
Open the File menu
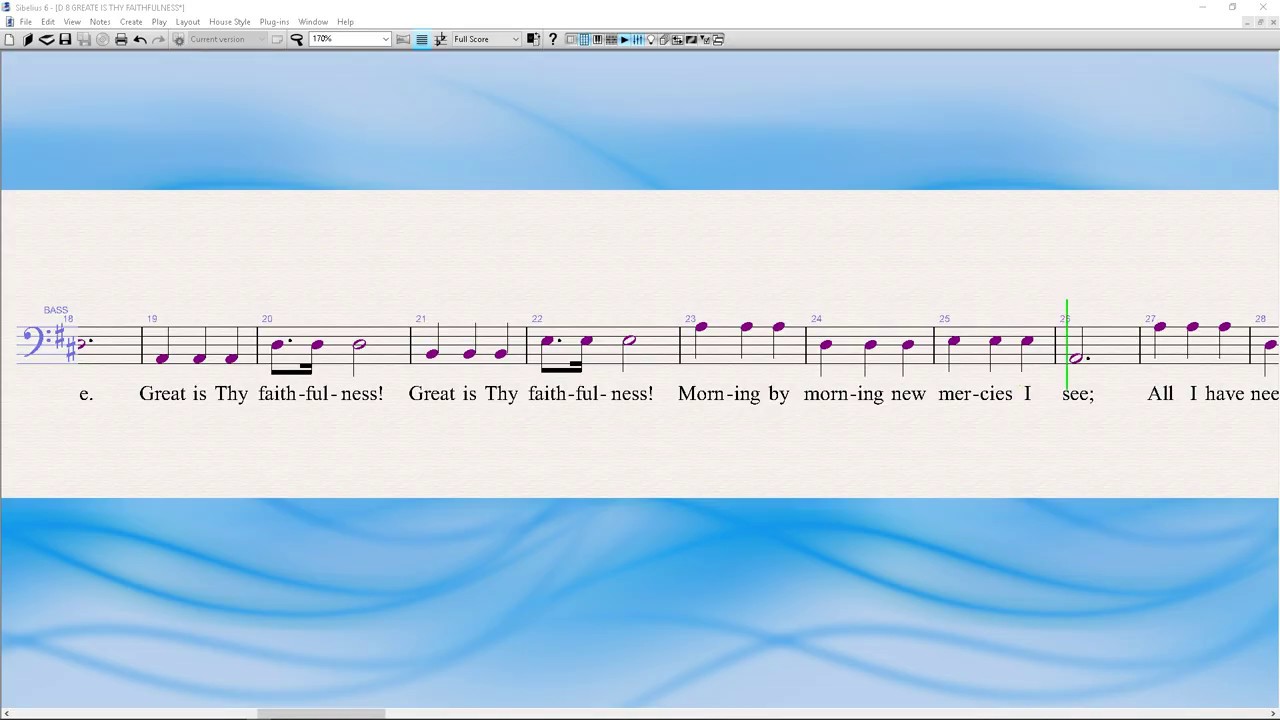click(x=26, y=22)
